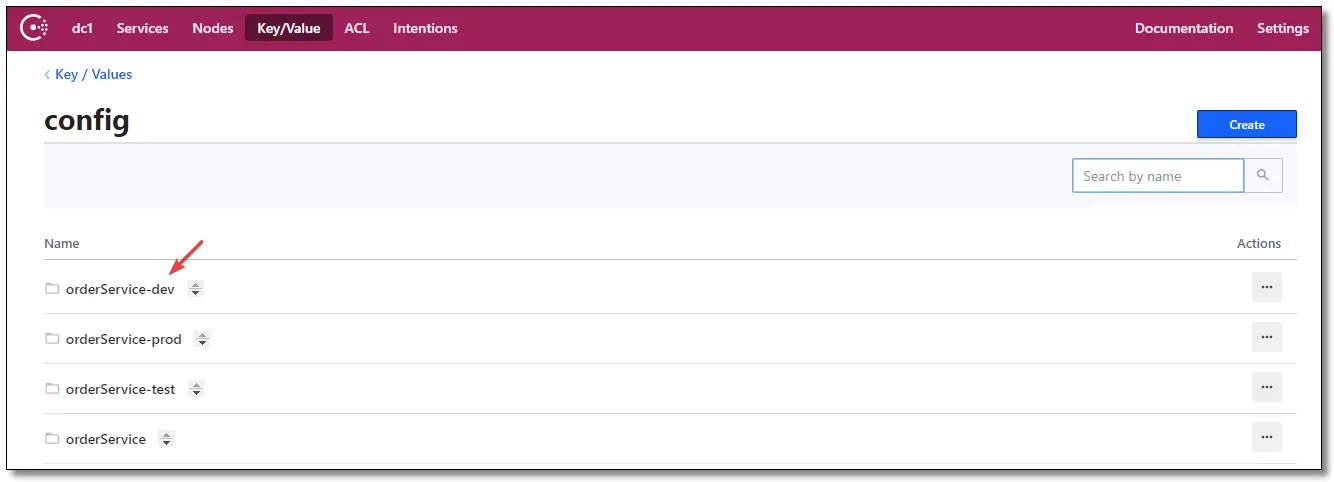Open the dc1 datacenter selector

(82, 28)
